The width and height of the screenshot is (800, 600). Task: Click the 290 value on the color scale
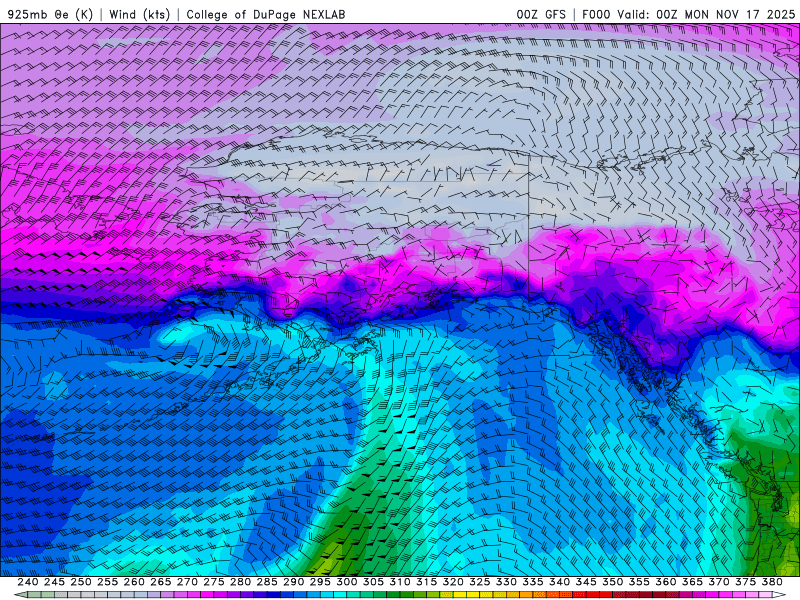(x=294, y=582)
